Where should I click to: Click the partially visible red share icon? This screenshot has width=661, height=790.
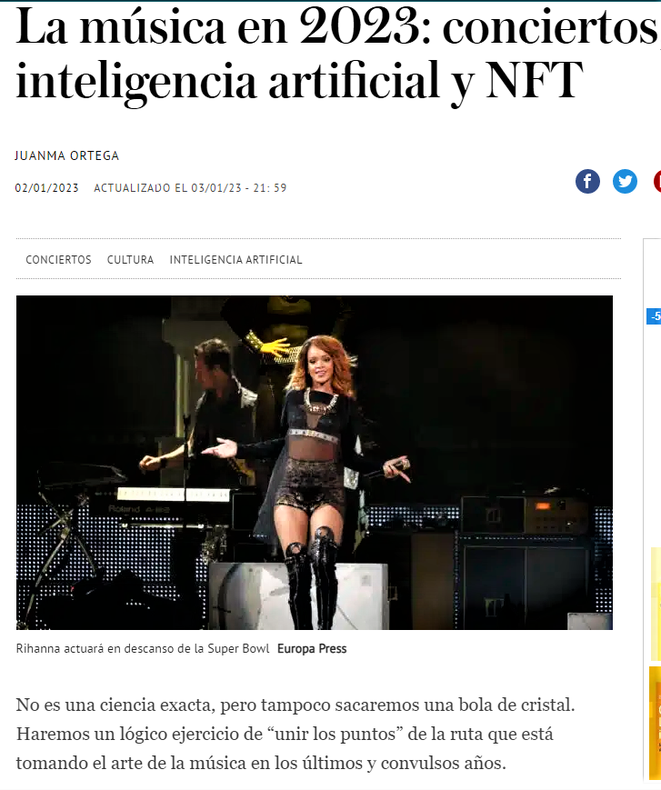(657, 181)
